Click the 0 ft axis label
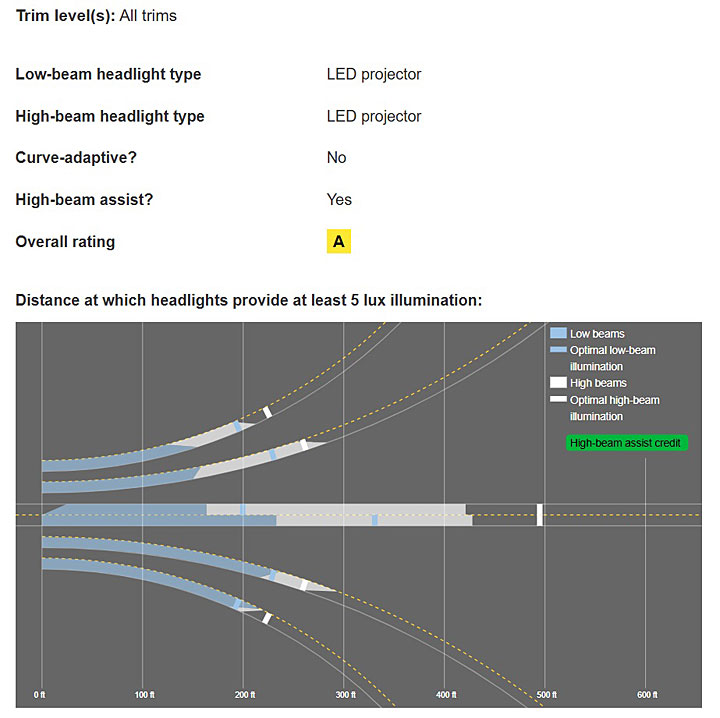 point(39,695)
